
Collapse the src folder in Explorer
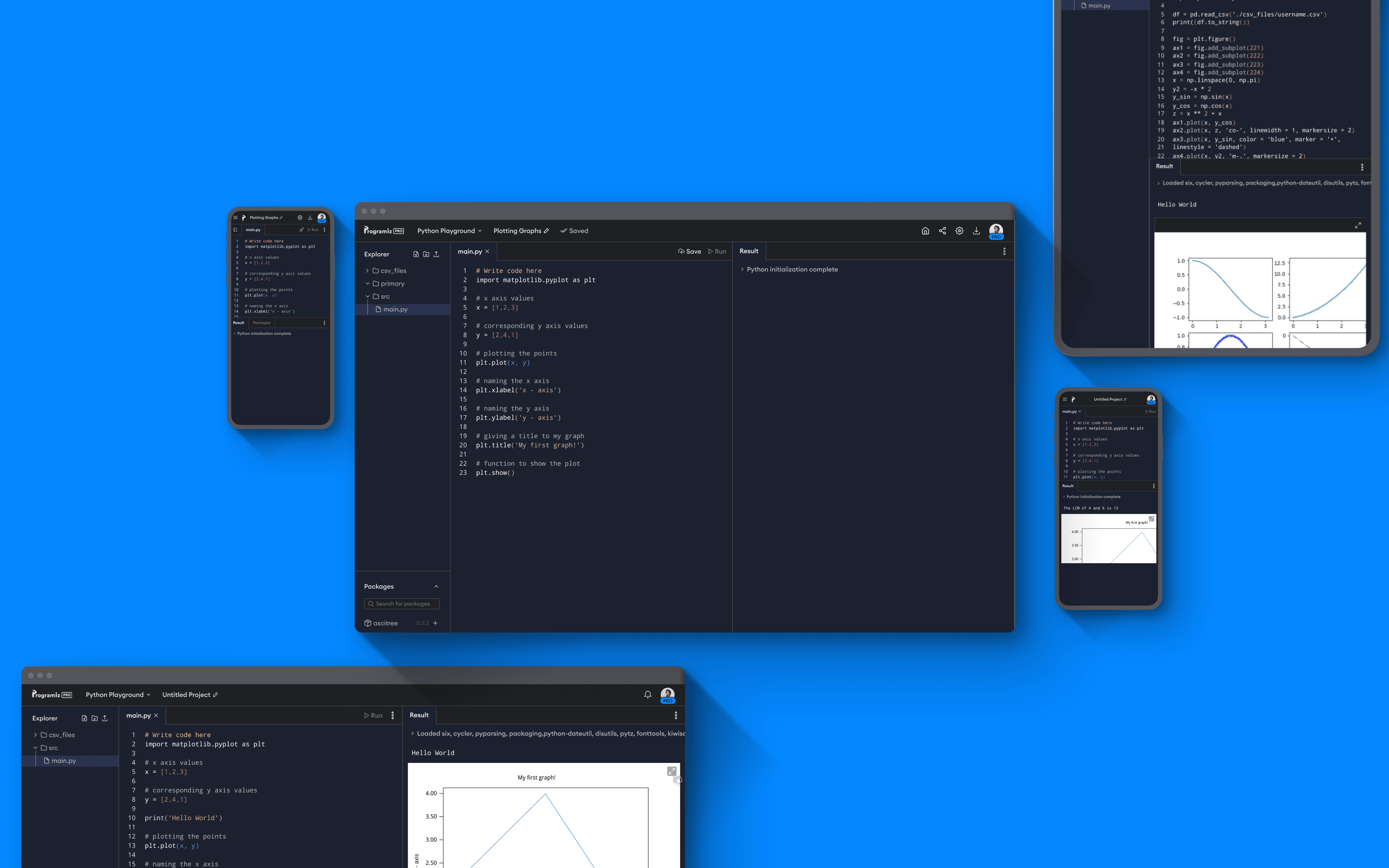pyautogui.click(x=368, y=296)
